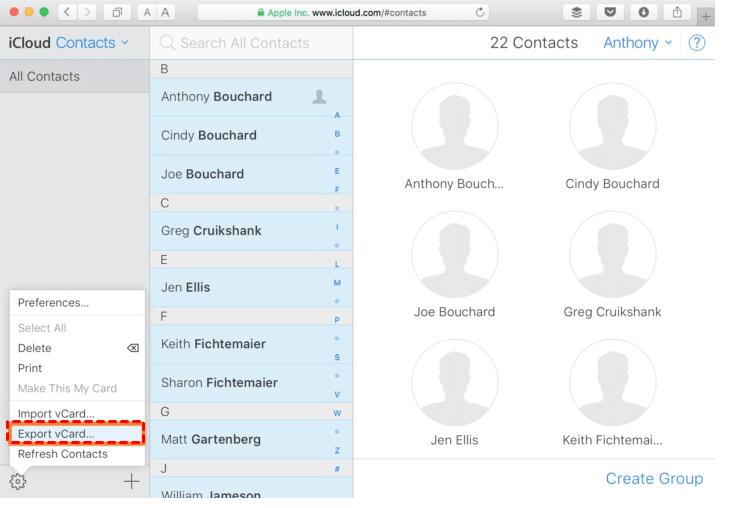
Task: Increase text size with large A button
Action: (x=165, y=12)
